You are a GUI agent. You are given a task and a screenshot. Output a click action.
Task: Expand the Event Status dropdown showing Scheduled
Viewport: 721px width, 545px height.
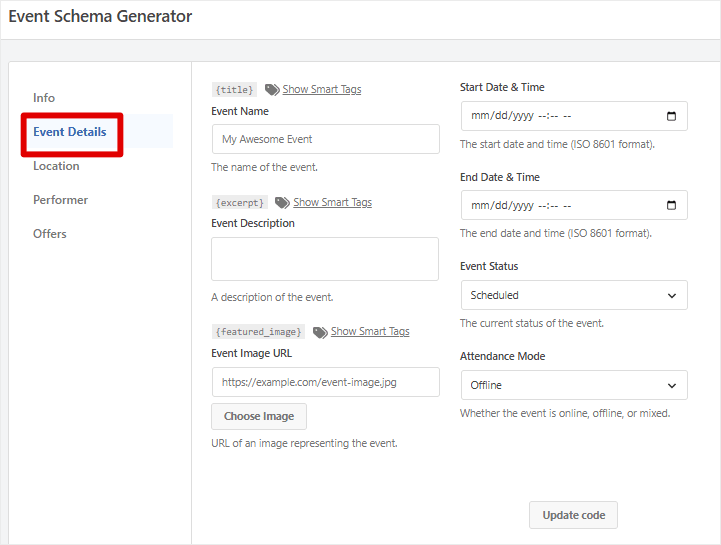[x=574, y=295]
